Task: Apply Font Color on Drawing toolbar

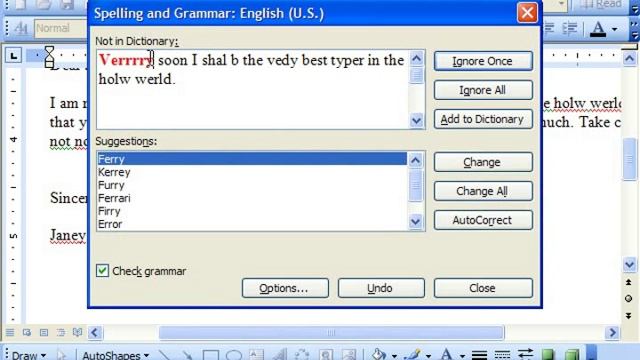Action: coord(447,354)
